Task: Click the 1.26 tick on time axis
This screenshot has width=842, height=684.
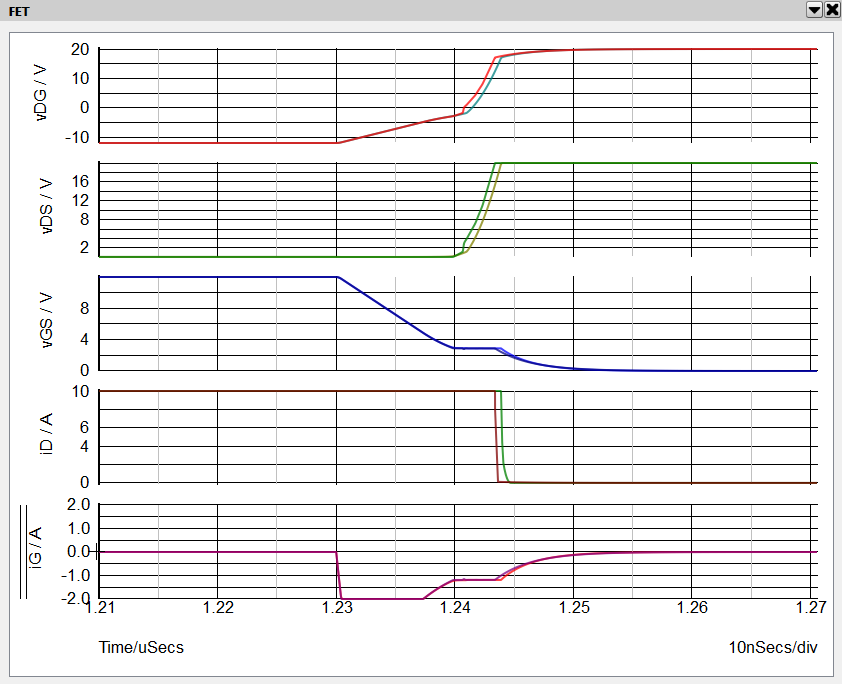Action: click(692, 607)
